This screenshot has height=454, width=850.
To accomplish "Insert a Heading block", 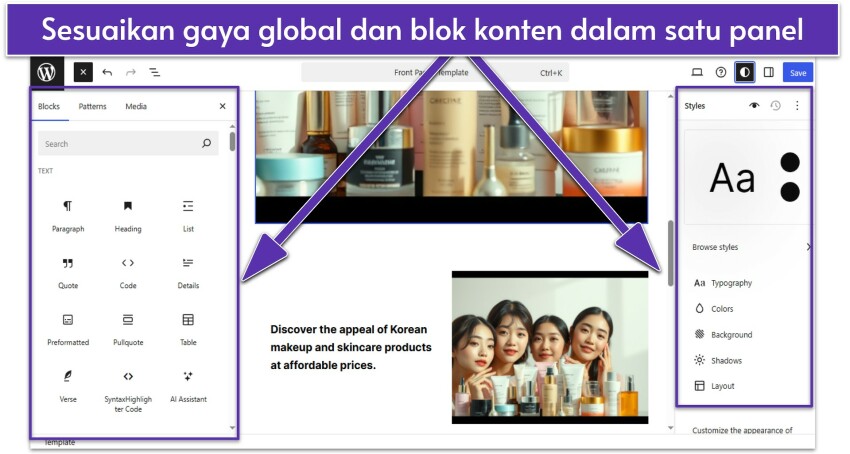I will [128, 215].
